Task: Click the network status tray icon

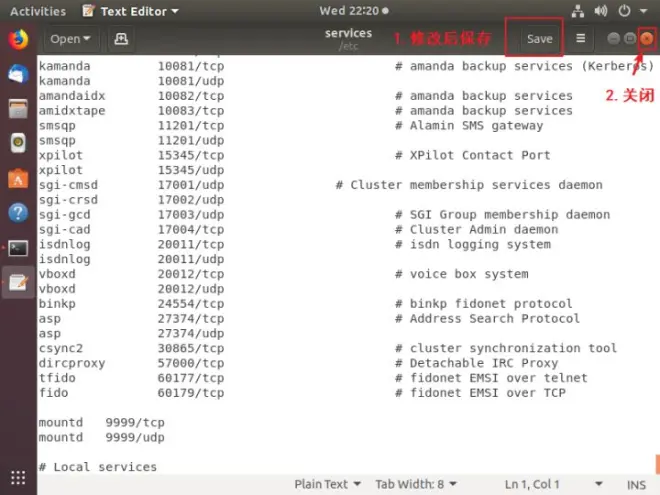Action: coord(578,11)
